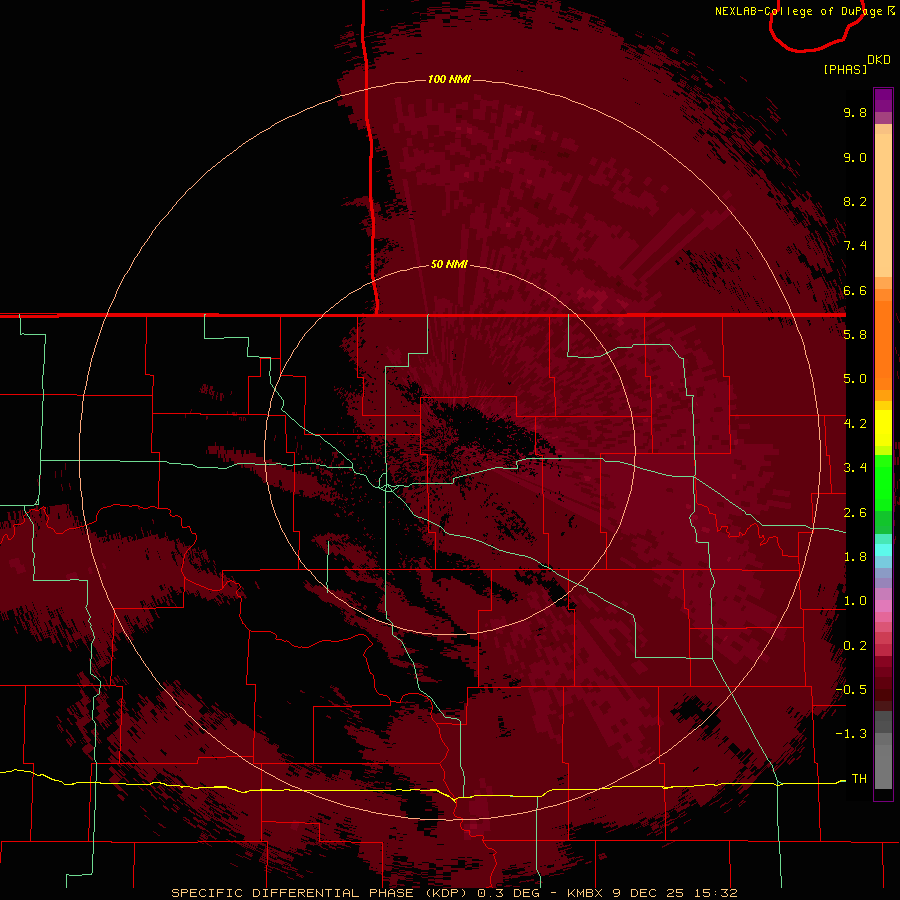Click the 50 NMI range ring label
Screen dimensions: 900x900
pyautogui.click(x=449, y=264)
